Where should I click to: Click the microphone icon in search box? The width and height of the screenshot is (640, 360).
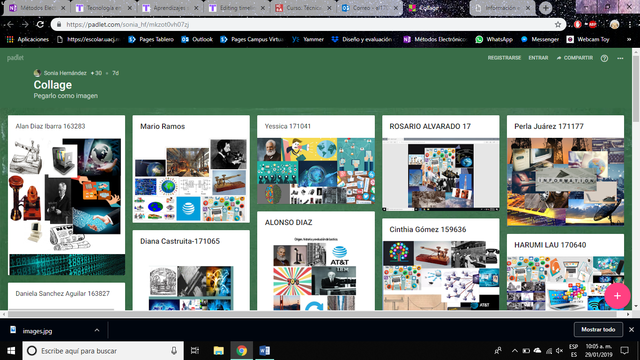coord(174,351)
